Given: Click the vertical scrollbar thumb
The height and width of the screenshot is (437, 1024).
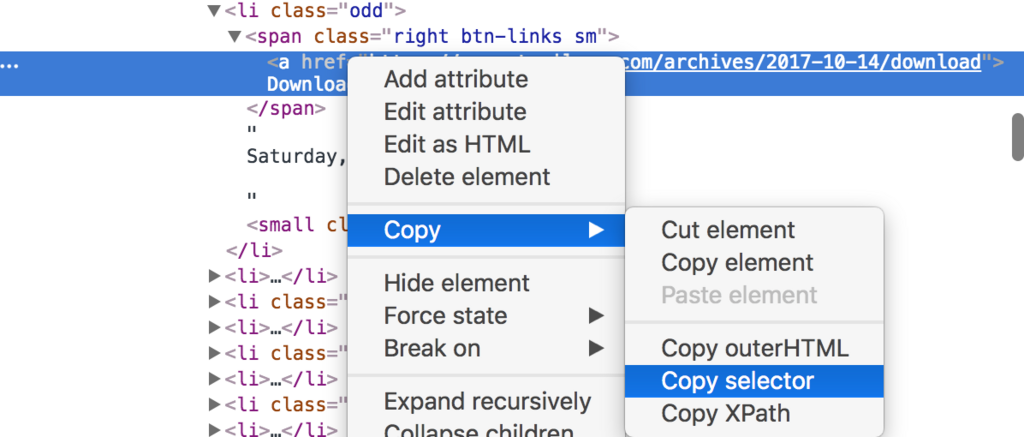Looking at the screenshot, I should [1017, 137].
